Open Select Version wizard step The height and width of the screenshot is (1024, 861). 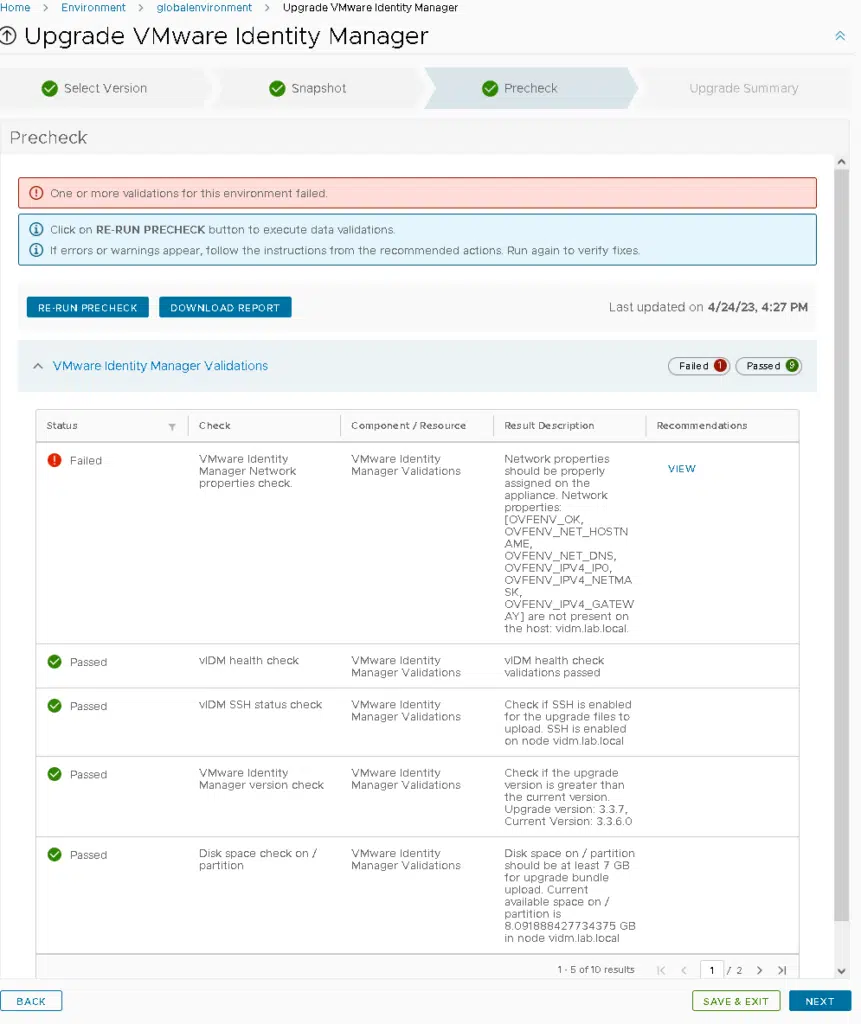coord(105,88)
